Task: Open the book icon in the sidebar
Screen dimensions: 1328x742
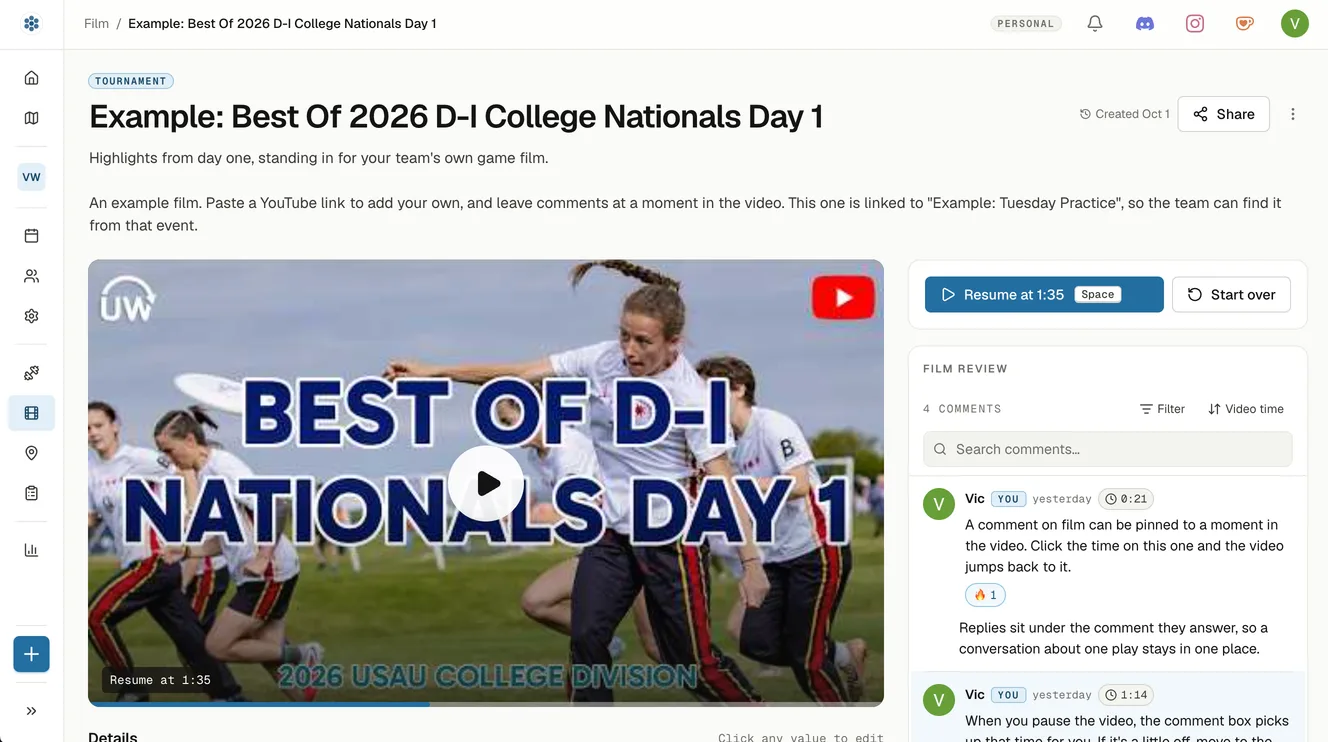Action: pos(31,118)
